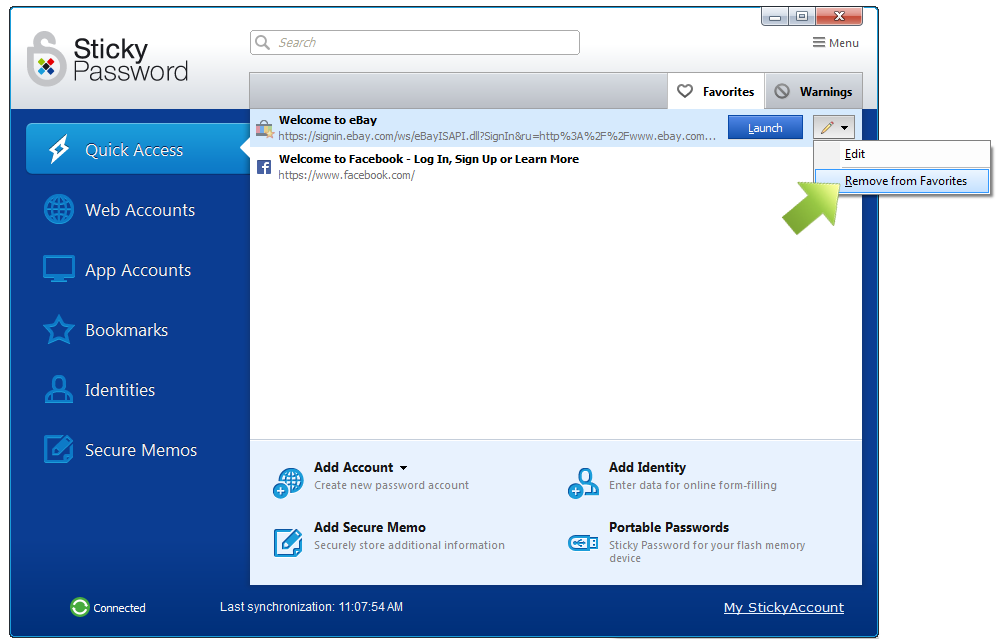Open the My StickyAccount link
The width and height of the screenshot is (1008, 639).
[x=784, y=608]
